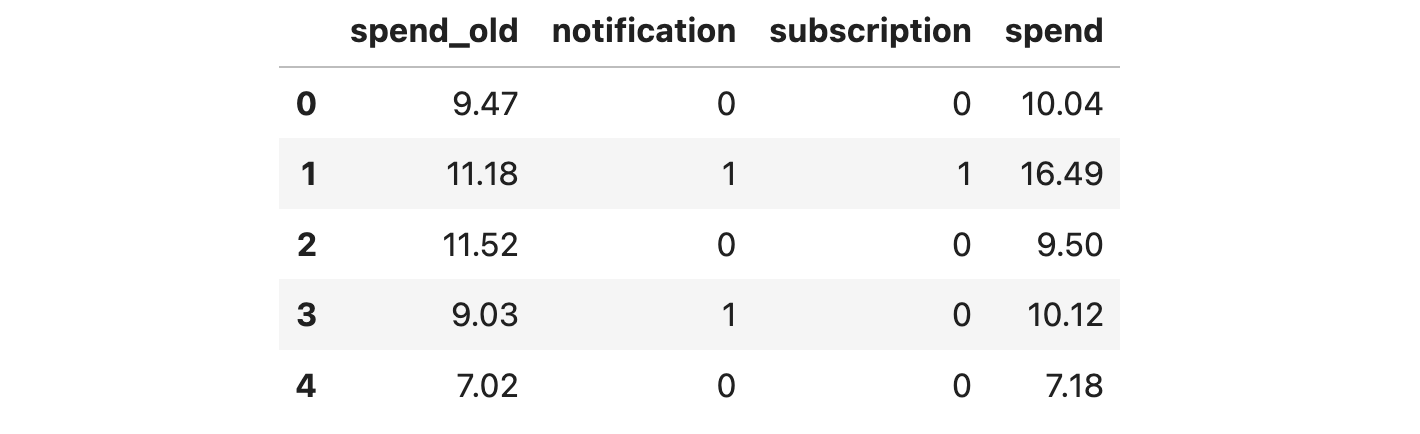Select row index 1
This screenshot has height=434, width=1420.
click(x=307, y=174)
